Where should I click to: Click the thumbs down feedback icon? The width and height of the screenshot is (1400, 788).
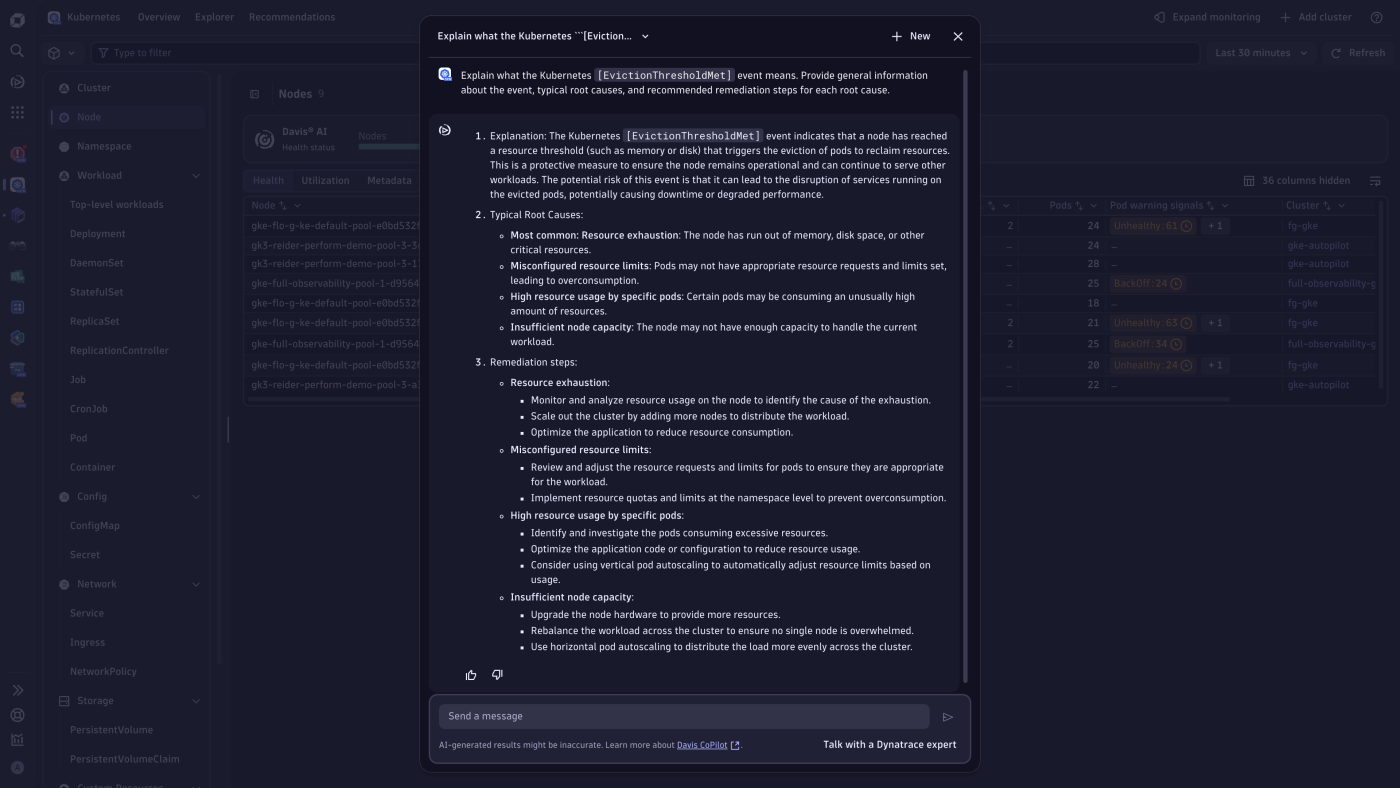coord(497,675)
